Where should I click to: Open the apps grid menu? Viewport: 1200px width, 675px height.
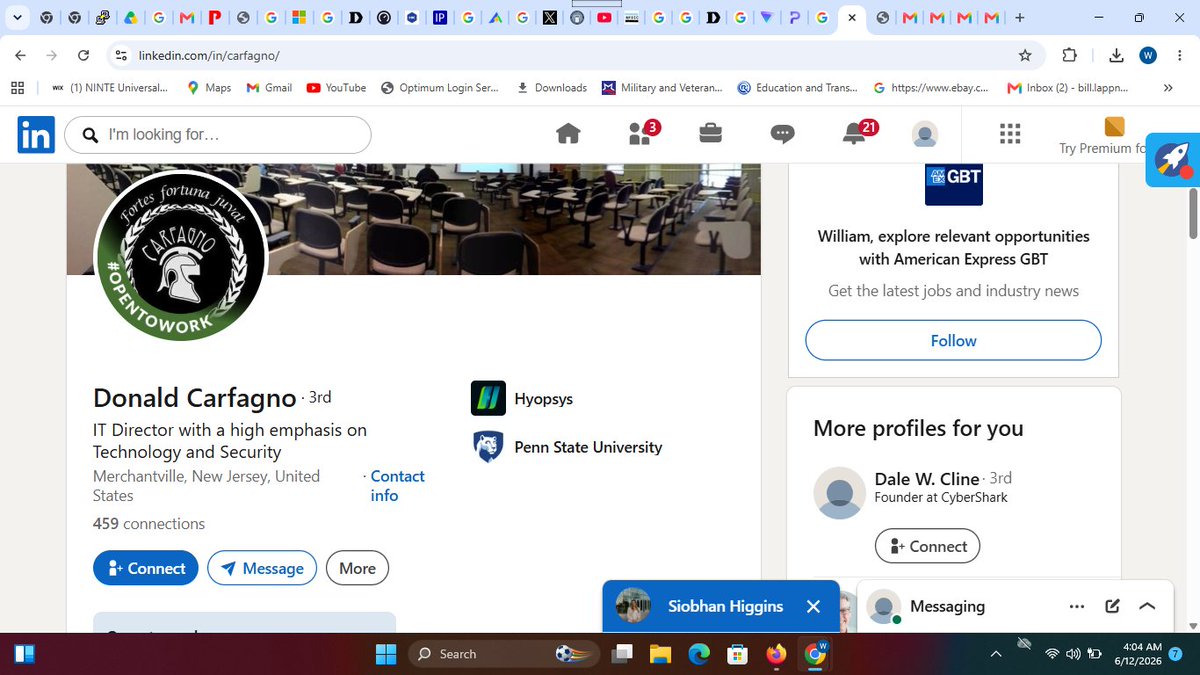pyautogui.click(x=1010, y=134)
